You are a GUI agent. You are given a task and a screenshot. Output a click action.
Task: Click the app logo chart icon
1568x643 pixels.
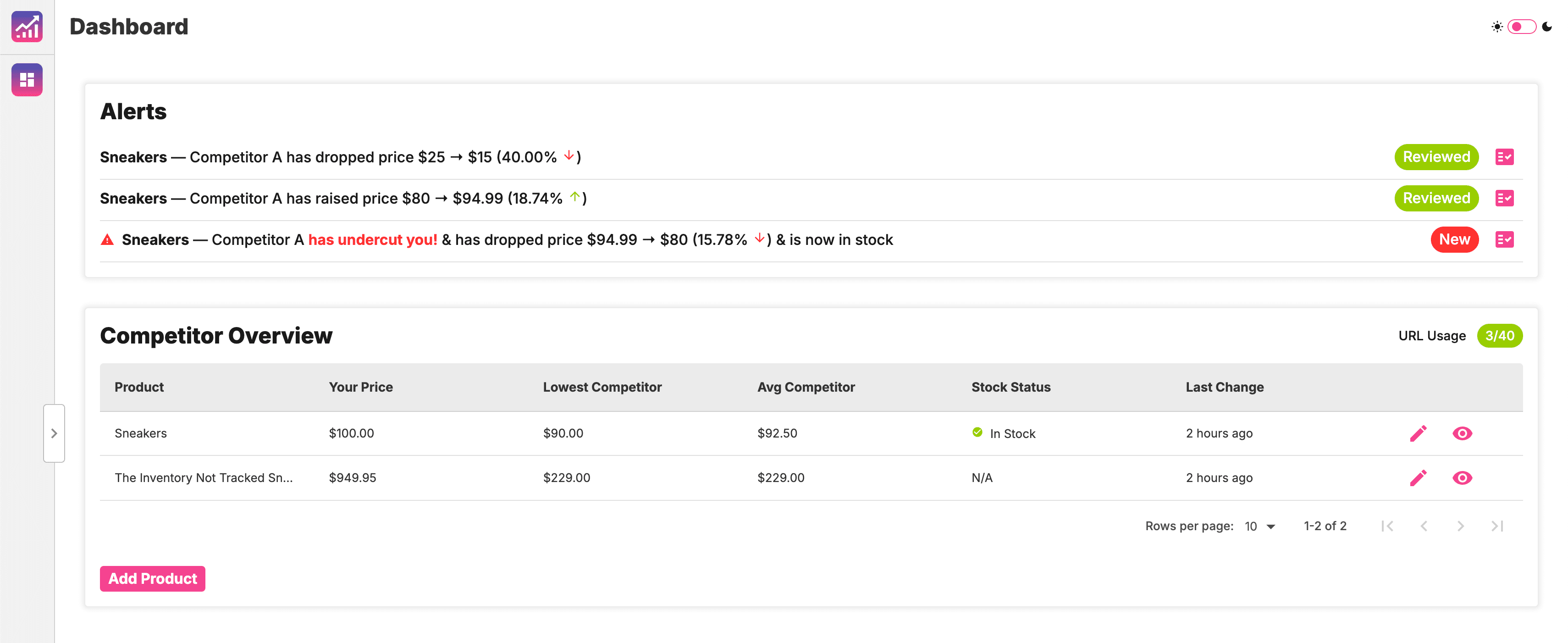click(27, 27)
